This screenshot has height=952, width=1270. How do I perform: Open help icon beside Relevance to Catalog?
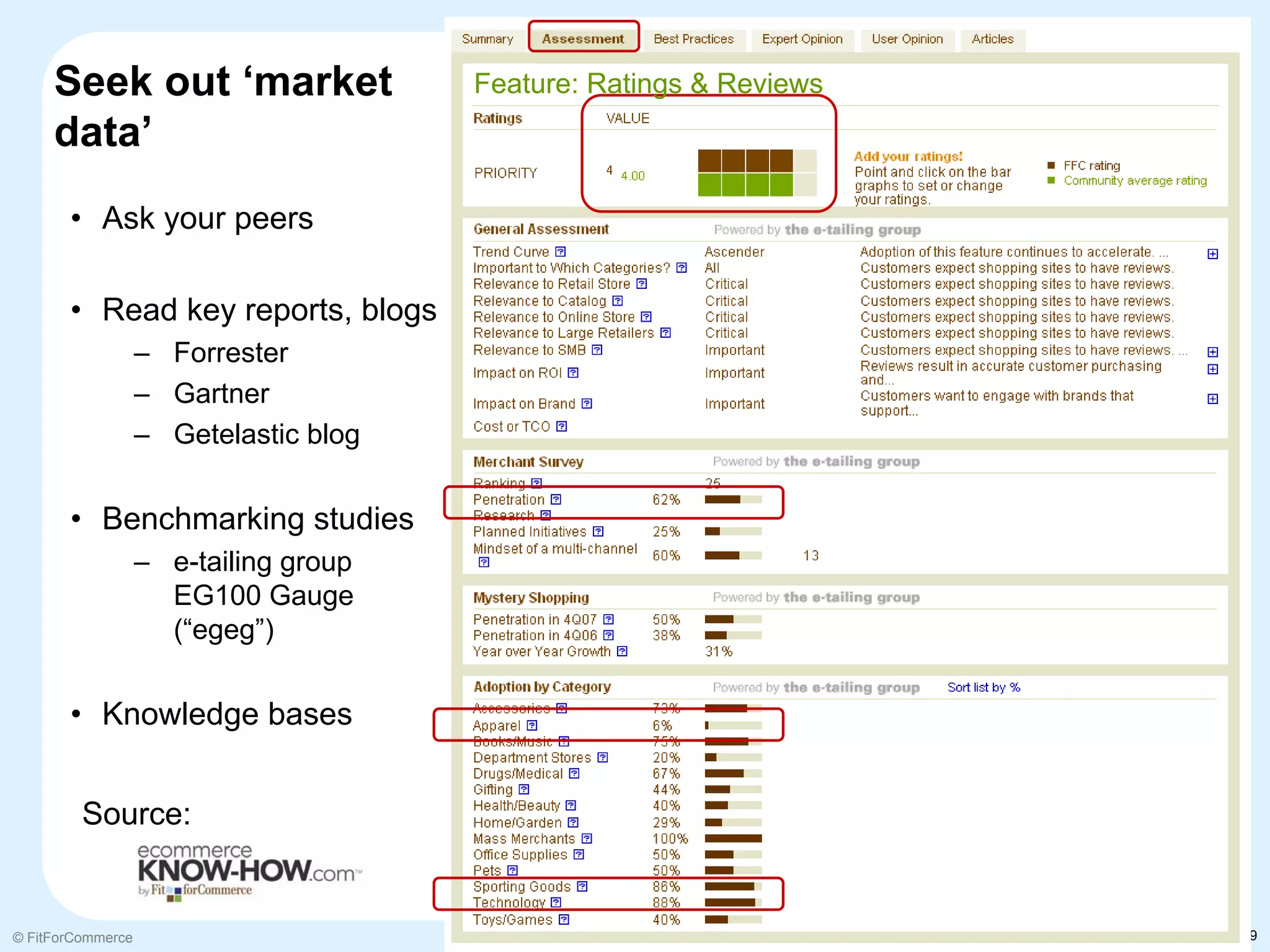tap(618, 301)
